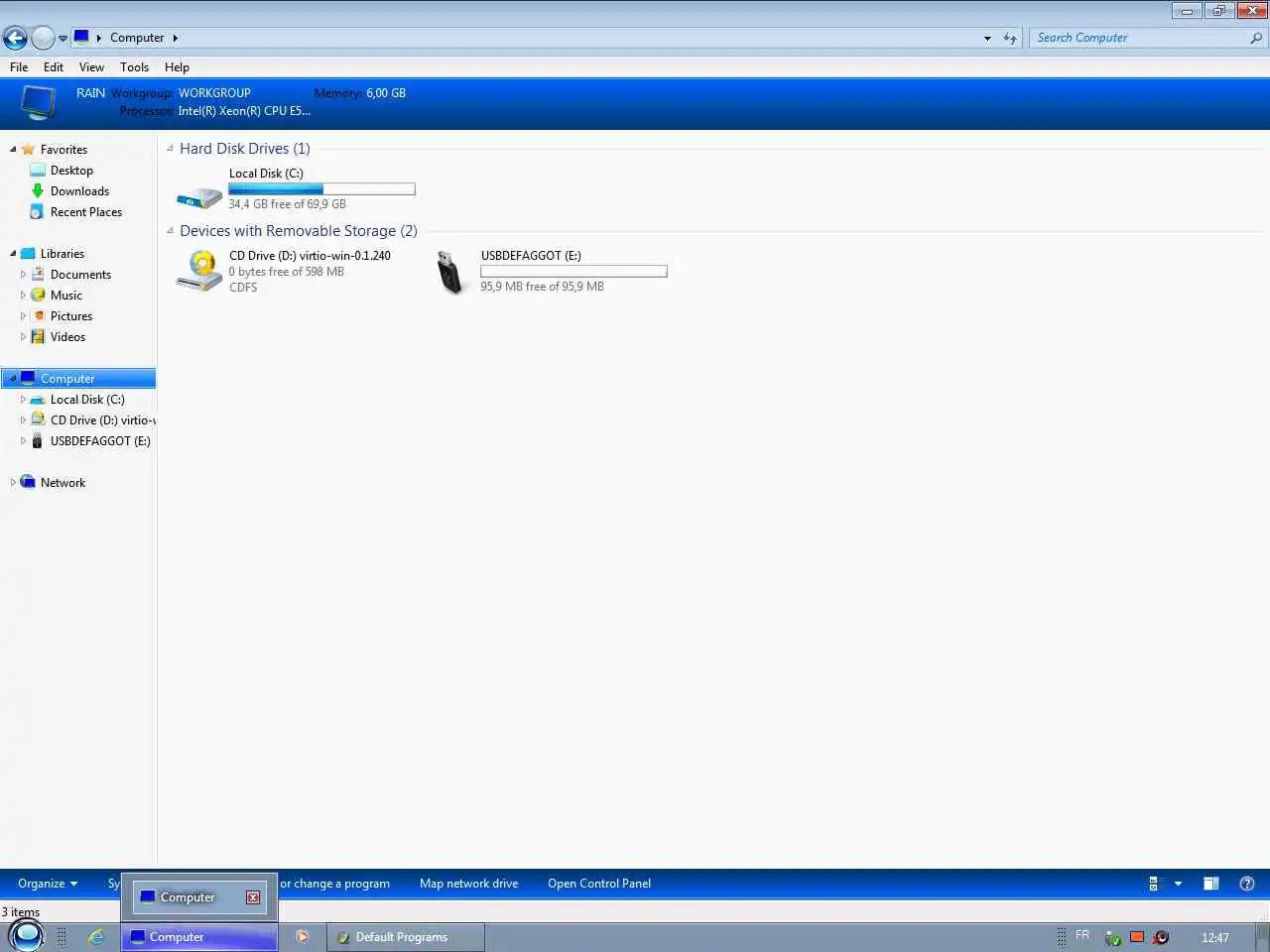Open the Edit menu
The height and width of the screenshot is (952, 1270).
pyautogui.click(x=54, y=67)
